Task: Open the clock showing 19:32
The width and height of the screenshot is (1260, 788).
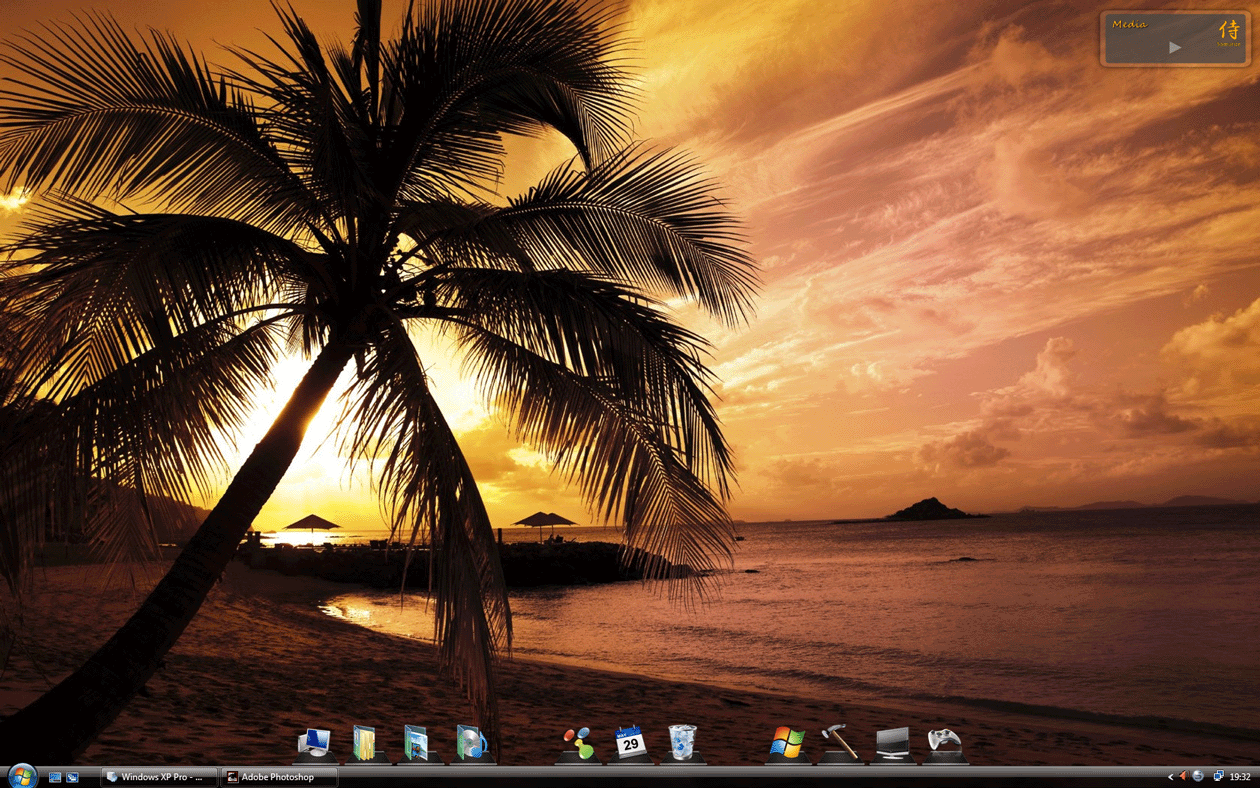Action: coord(1240,777)
